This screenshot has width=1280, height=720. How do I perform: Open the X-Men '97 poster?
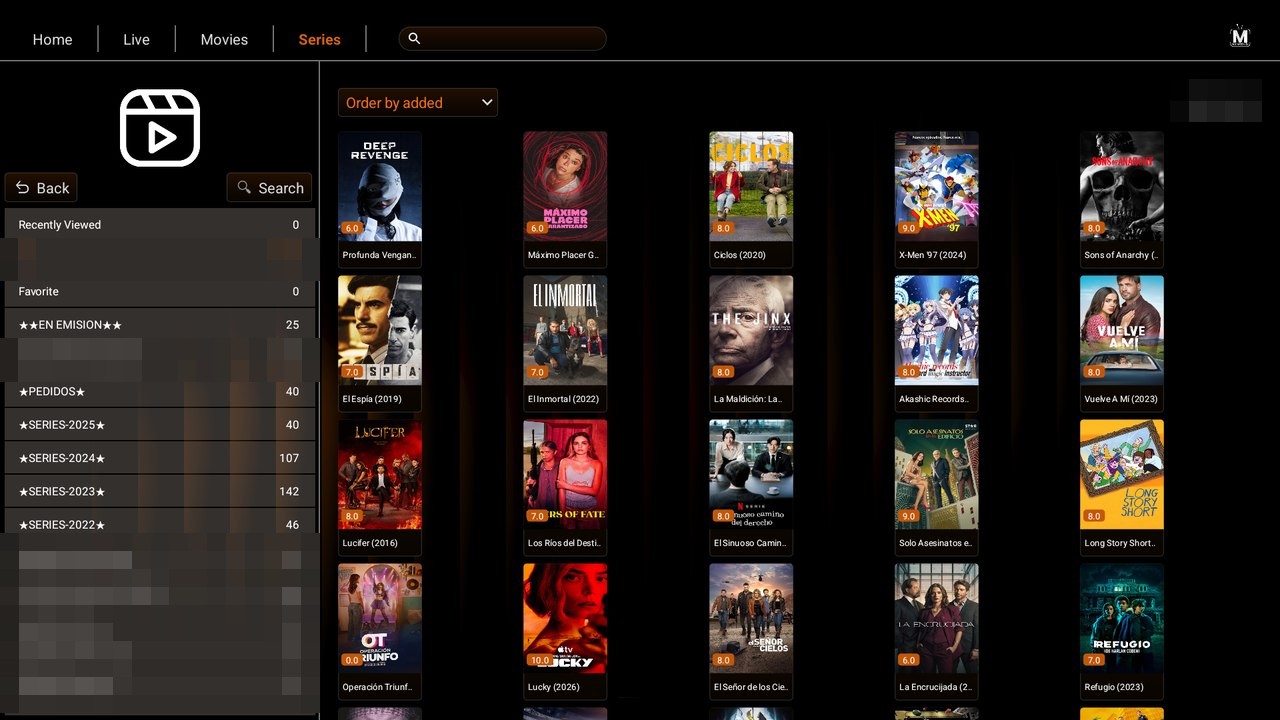(936, 186)
